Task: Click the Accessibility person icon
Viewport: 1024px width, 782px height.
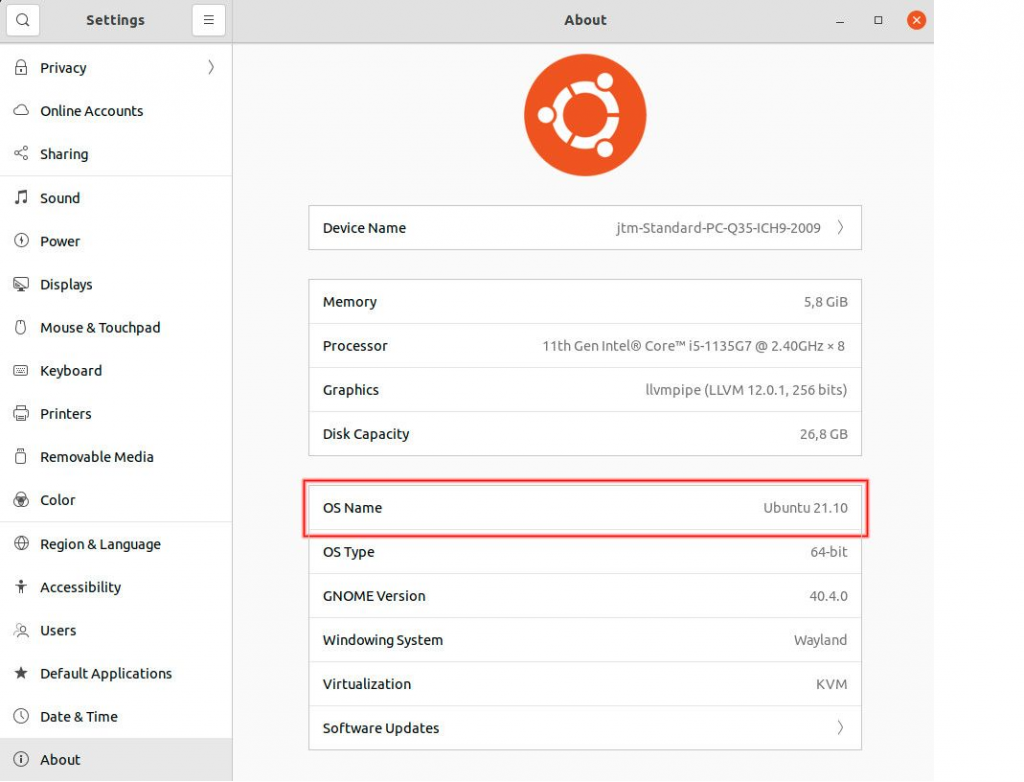Action: pyautogui.click(x=21, y=587)
